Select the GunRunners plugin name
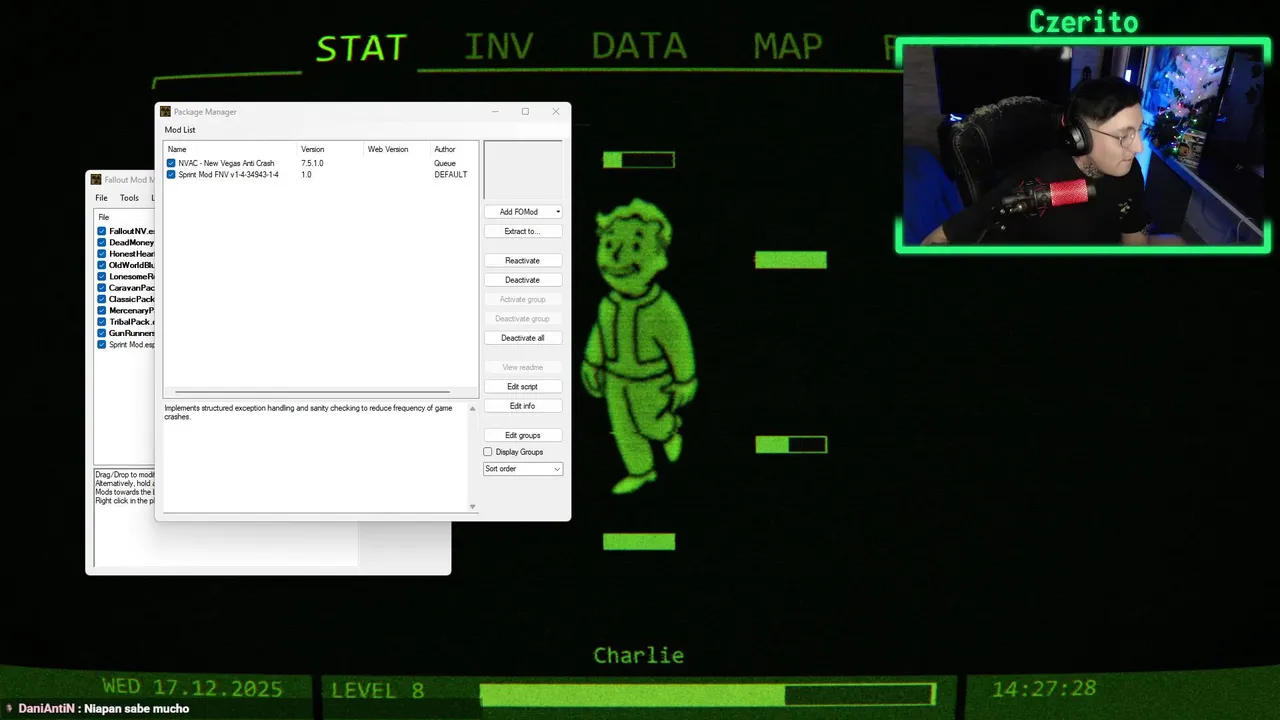 tap(132, 333)
